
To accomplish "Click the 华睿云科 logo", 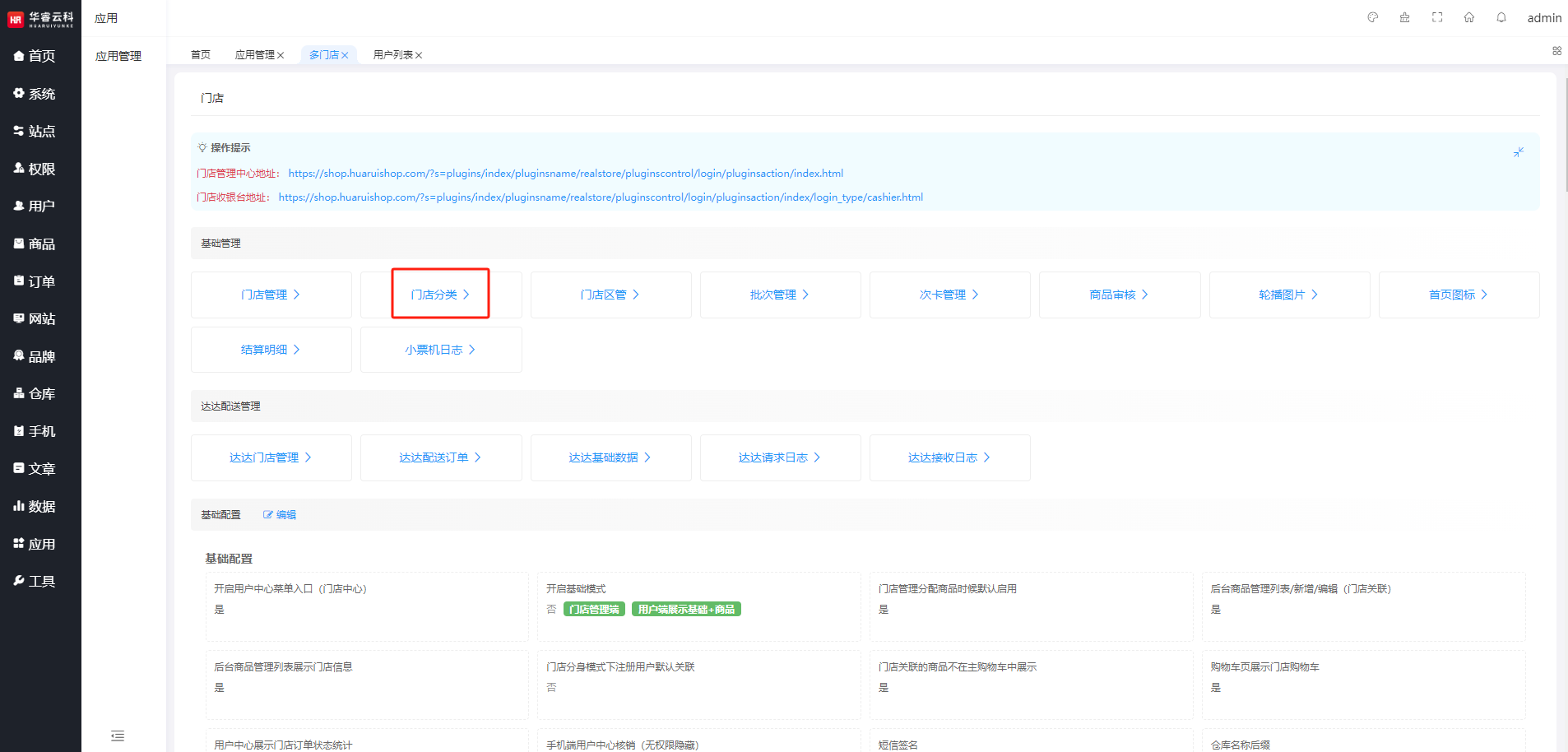I will point(40,18).
